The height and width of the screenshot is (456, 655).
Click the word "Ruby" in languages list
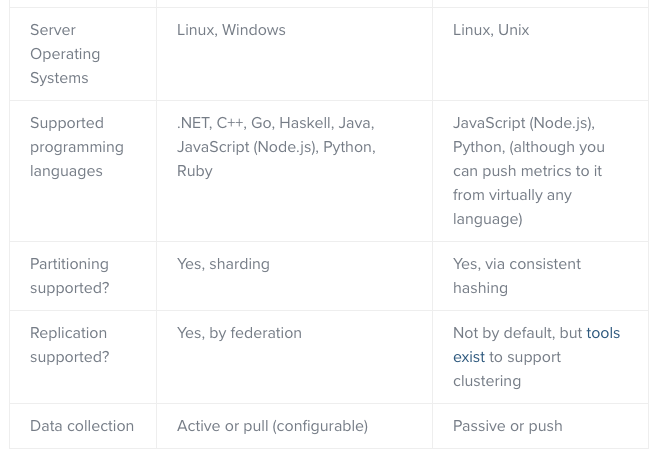pyautogui.click(x=195, y=171)
